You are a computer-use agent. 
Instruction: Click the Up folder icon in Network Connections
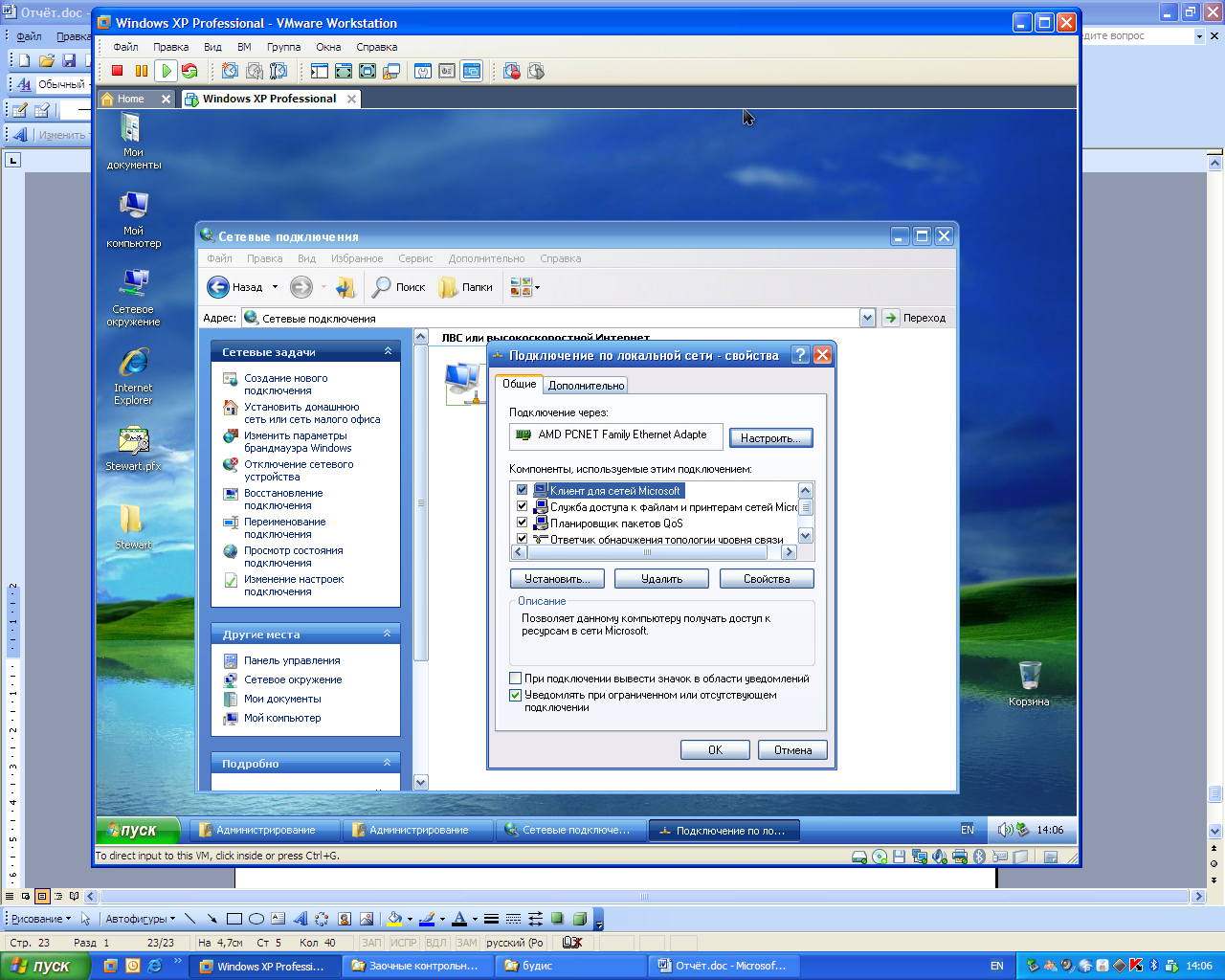pos(346,286)
